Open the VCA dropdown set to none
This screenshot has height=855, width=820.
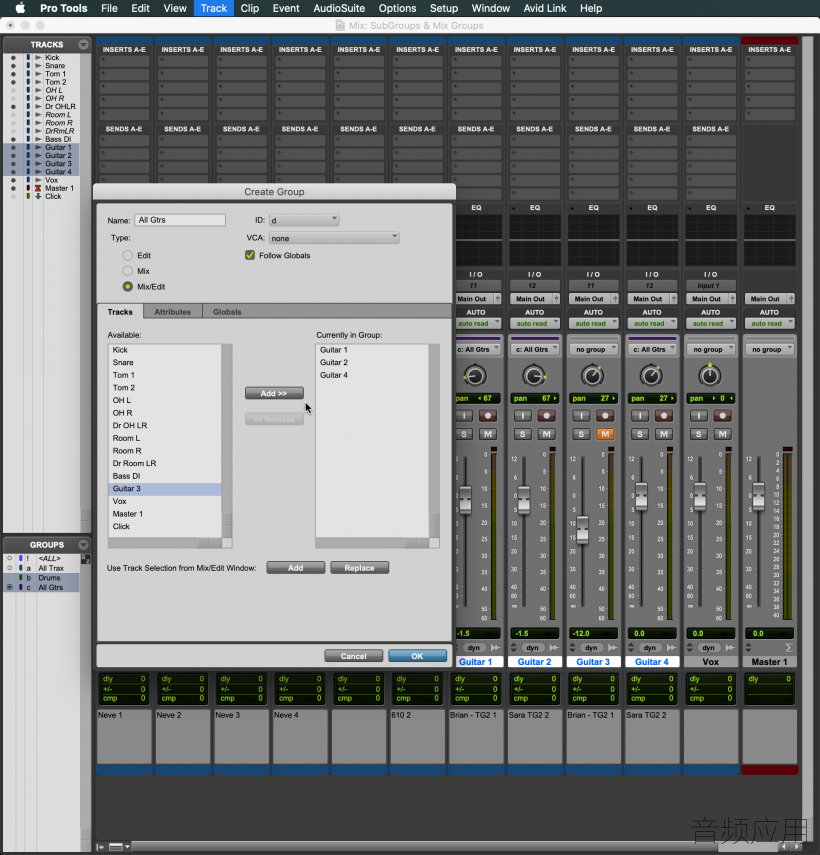pyautogui.click(x=334, y=238)
